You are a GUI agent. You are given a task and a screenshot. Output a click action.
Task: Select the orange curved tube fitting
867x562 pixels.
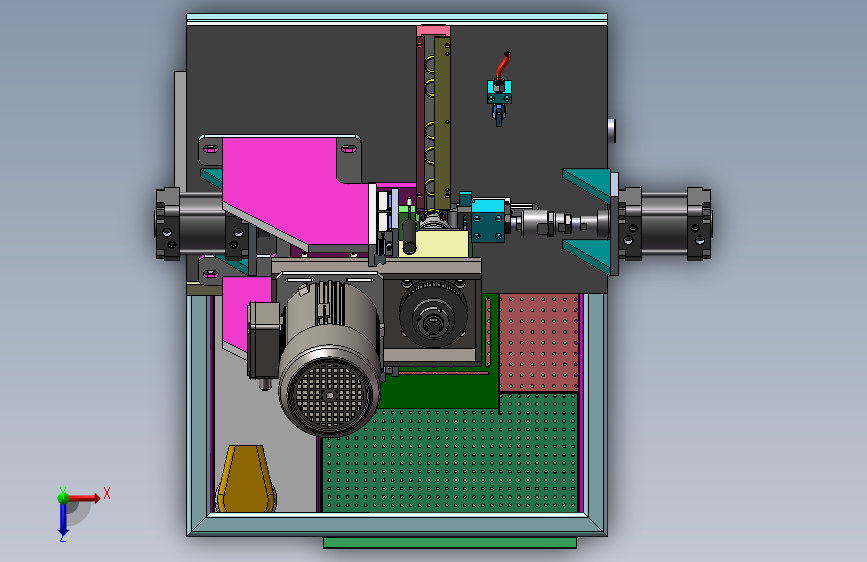point(503,65)
